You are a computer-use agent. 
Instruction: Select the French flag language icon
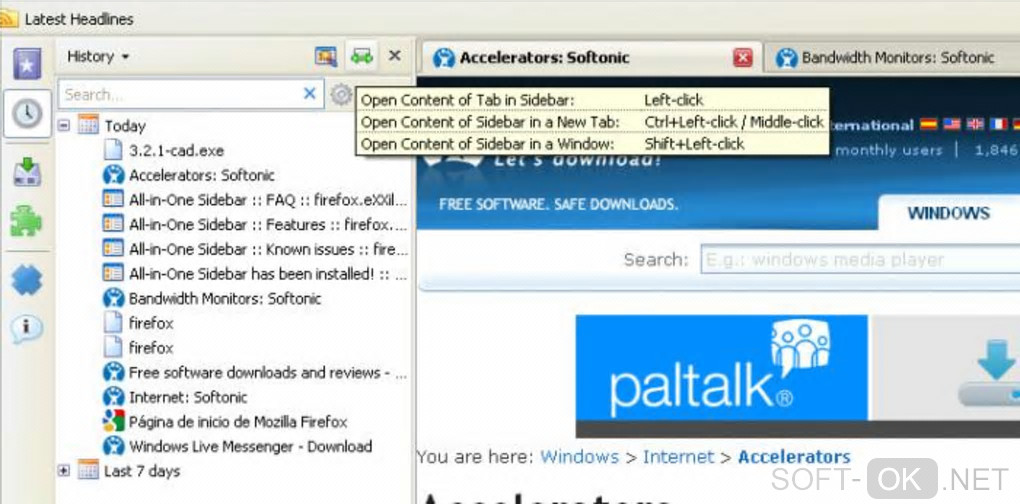point(999,124)
